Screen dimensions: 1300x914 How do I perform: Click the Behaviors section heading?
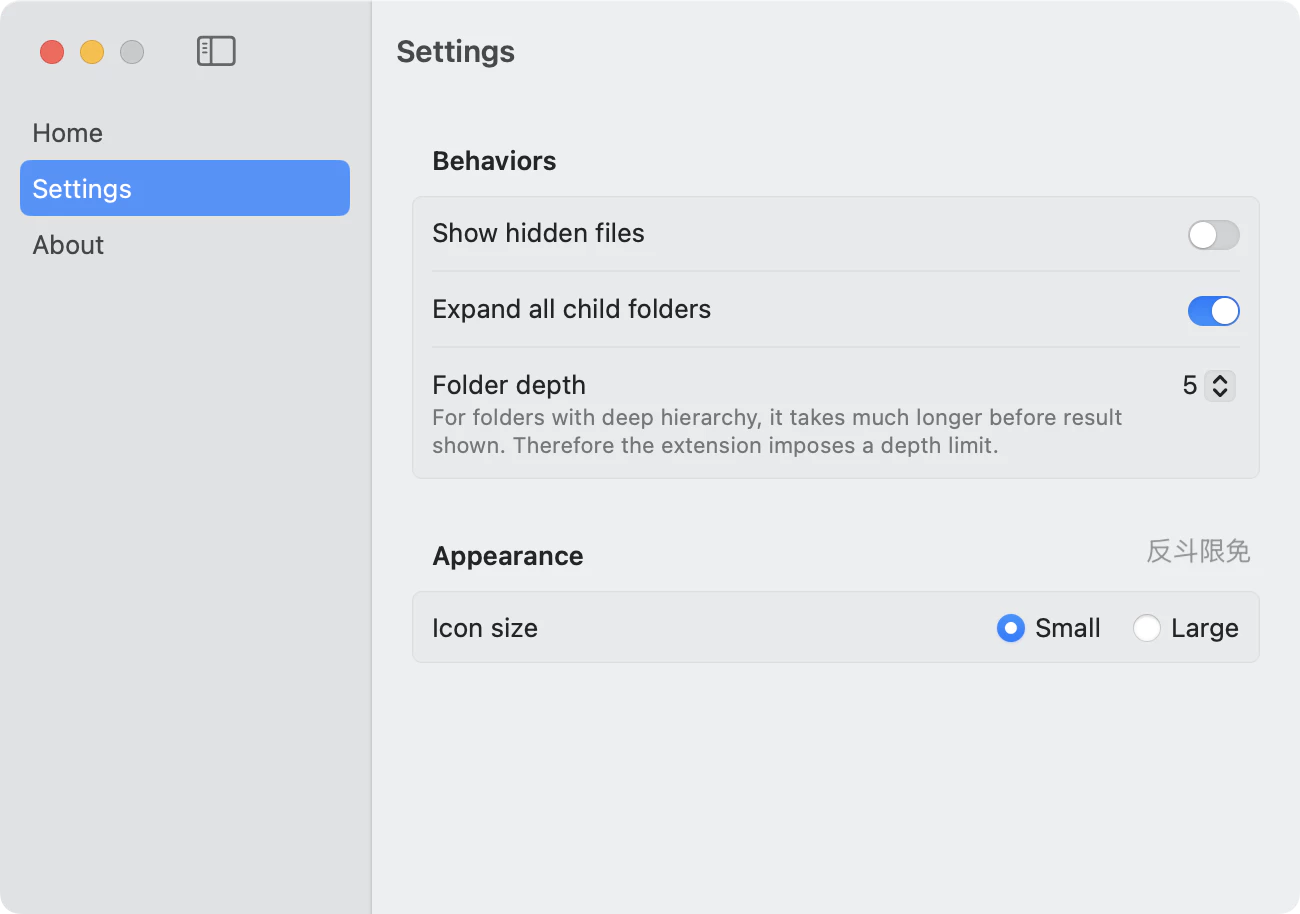pyautogui.click(x=494, y=161)
